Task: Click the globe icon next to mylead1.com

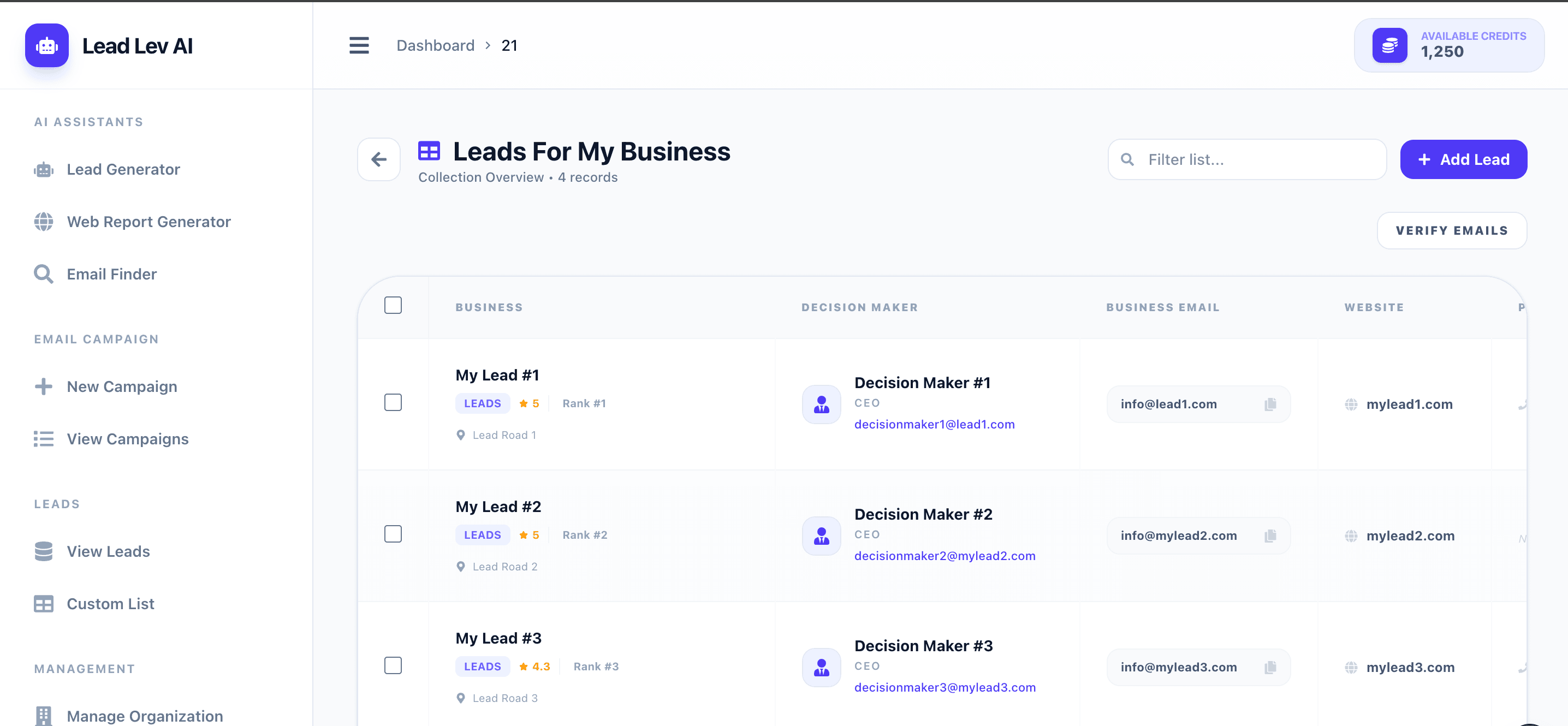Action: [1351, 404]
